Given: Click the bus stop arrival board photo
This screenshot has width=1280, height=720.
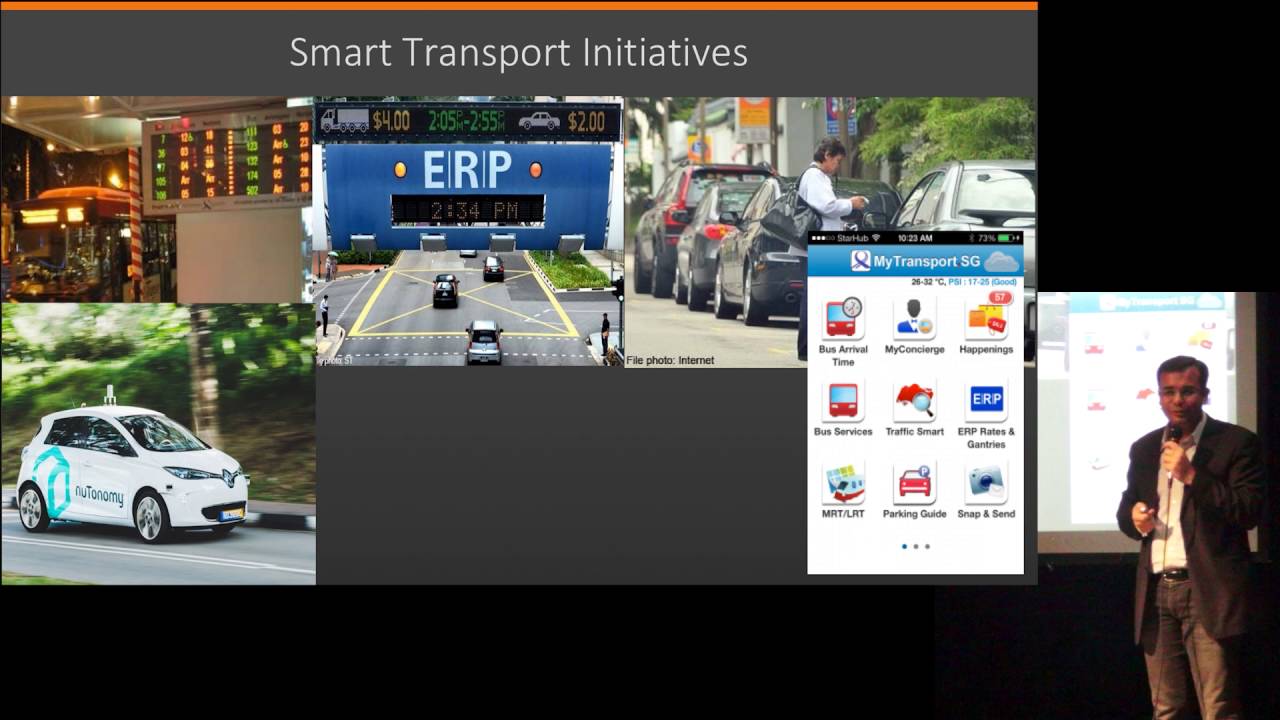Looking at the screenshot, I should click(x=158, y=199).
